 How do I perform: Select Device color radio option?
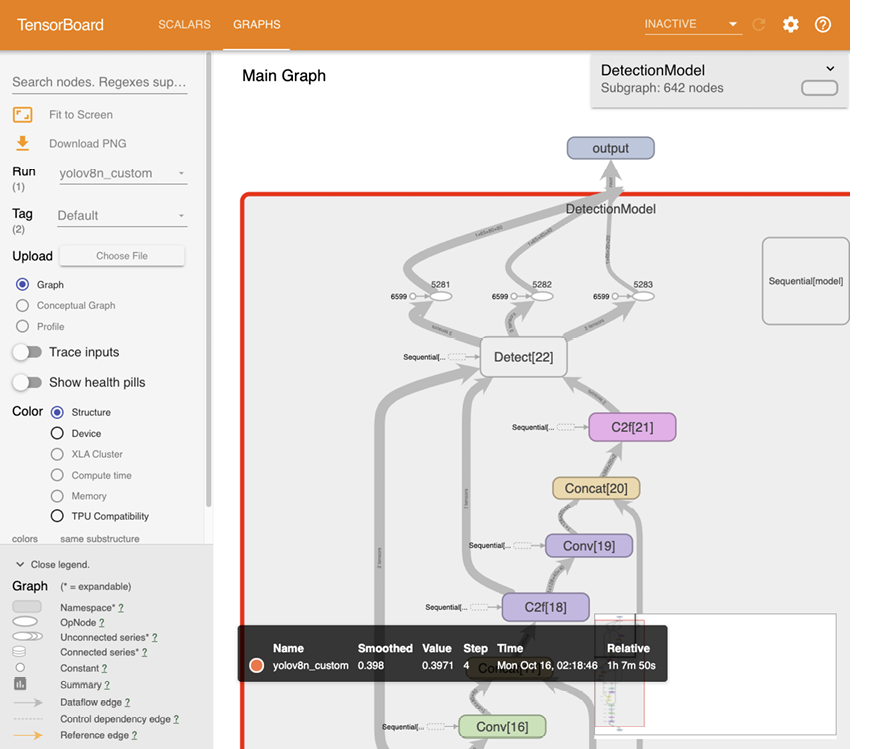pos(57,433)
